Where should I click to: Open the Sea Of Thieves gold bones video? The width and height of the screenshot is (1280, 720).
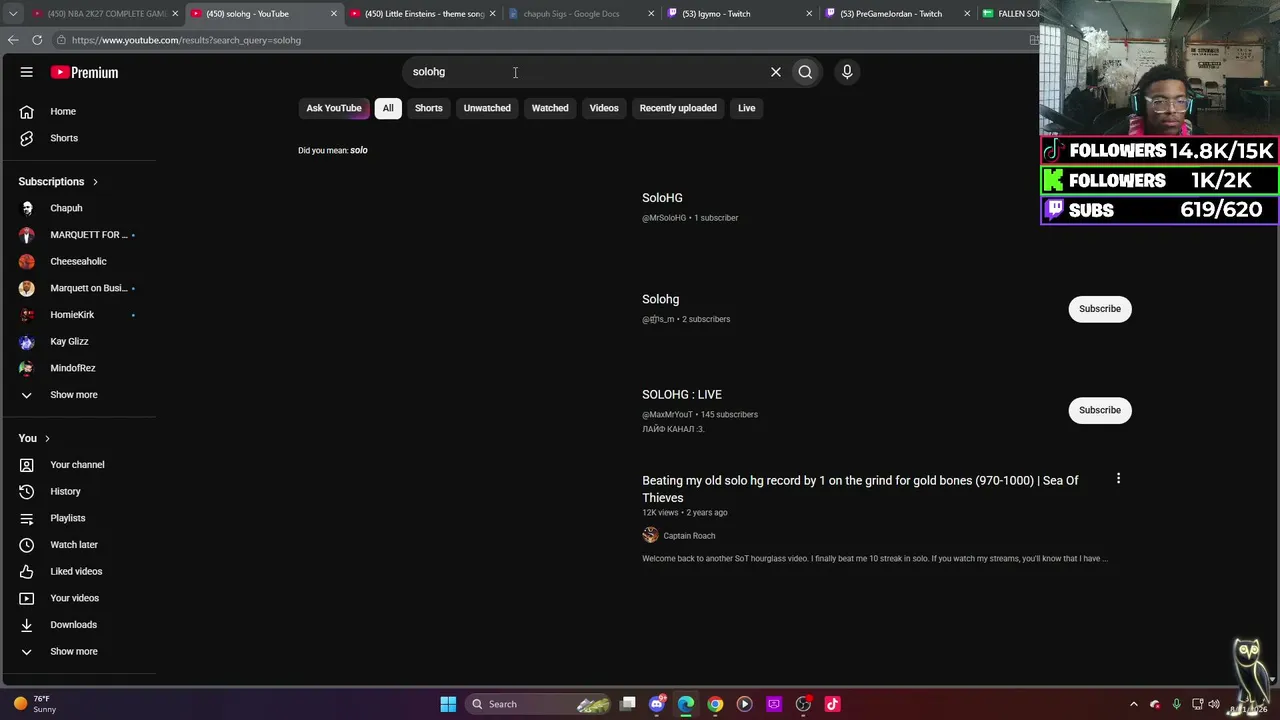860,489
